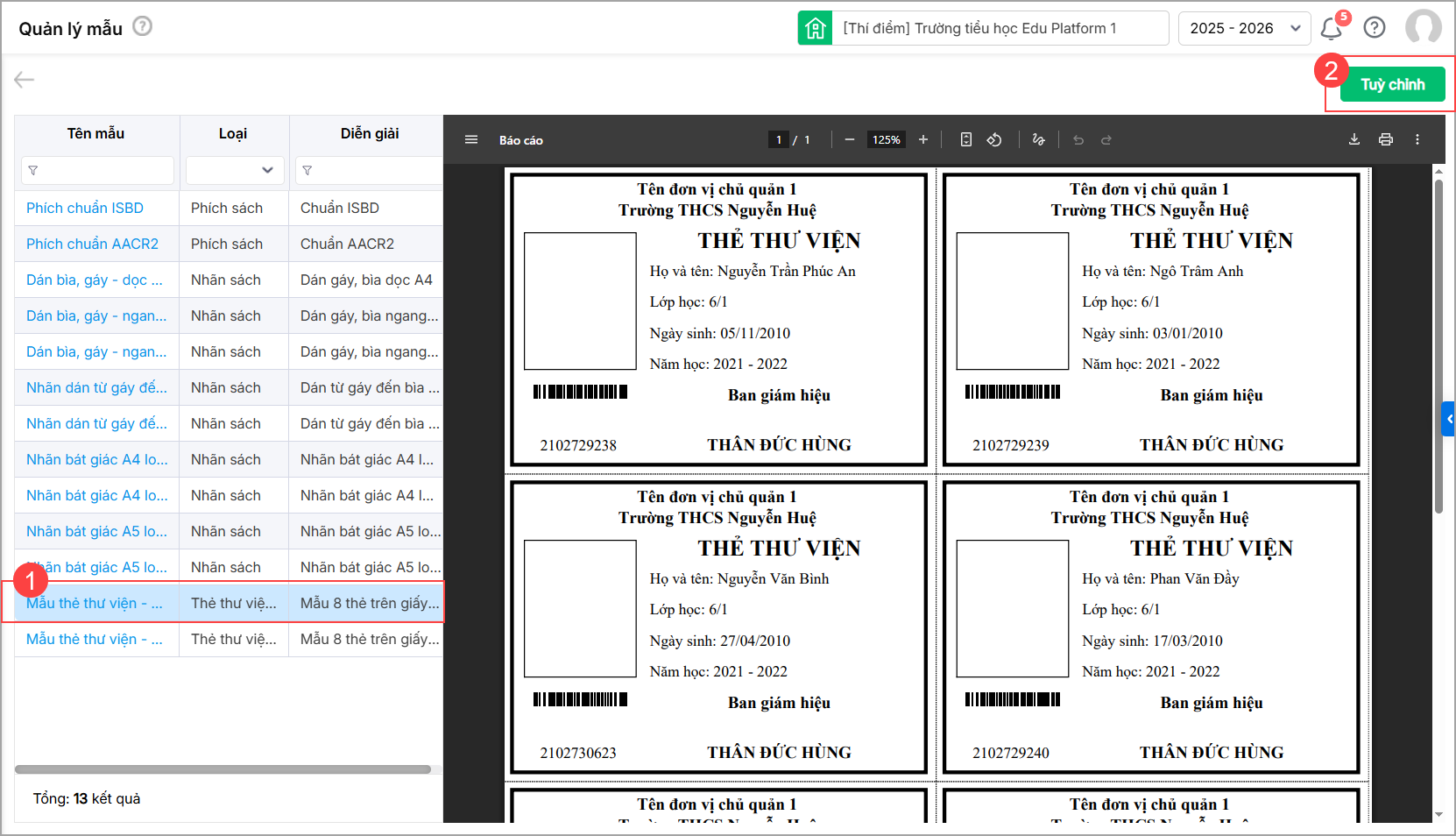Image resolution: width=1456 pixels, height=836 pixels.
Task: Click the rotate page icon
Action: point(994,139)
